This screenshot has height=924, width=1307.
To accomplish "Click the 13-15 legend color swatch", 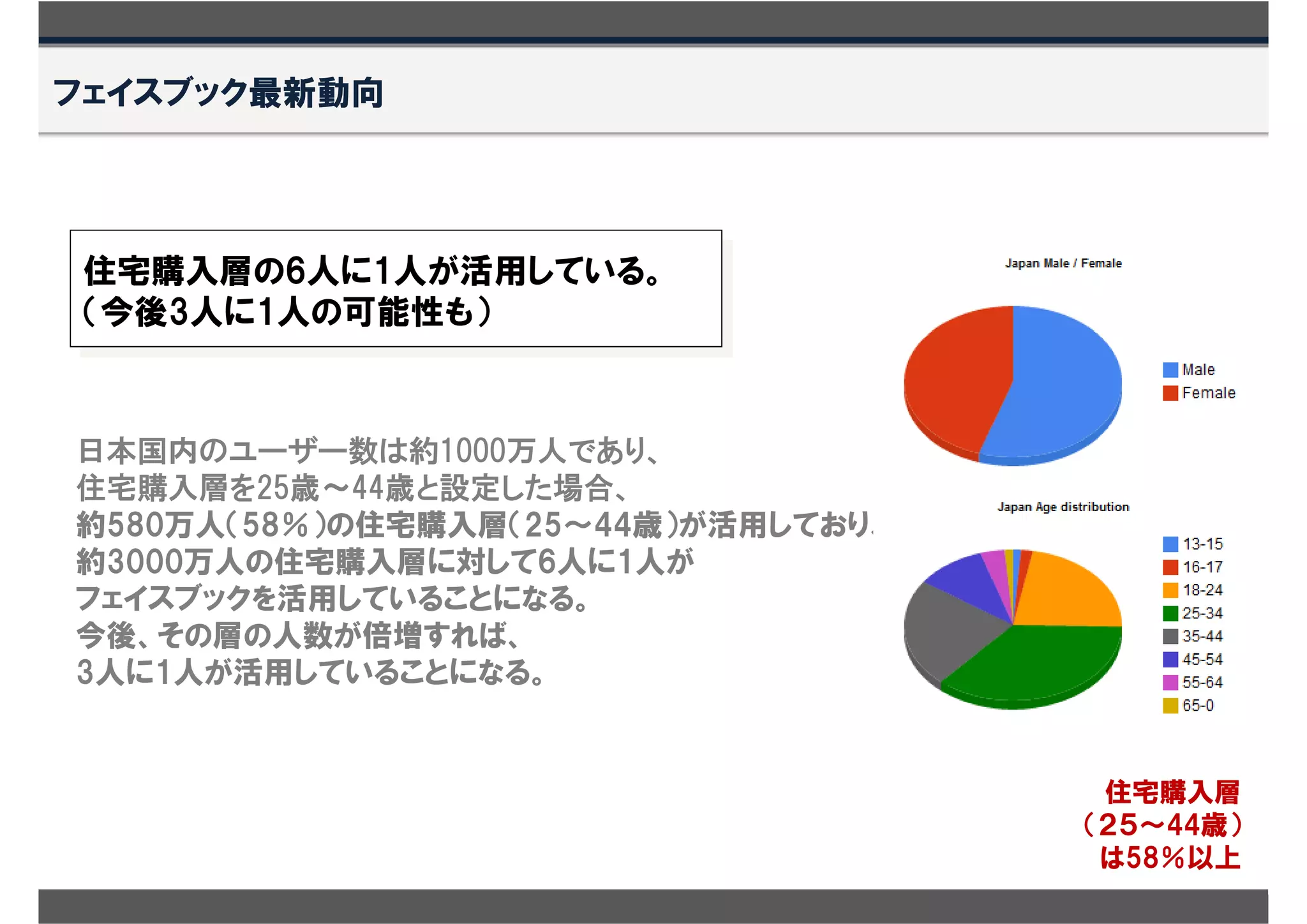I will point(1170,544).
